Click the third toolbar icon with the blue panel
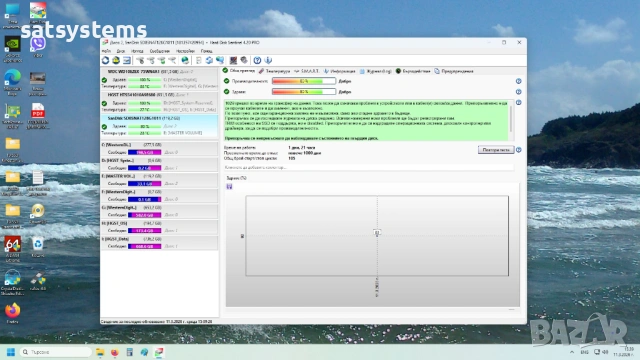This screenshot has height=360, width=640. [127, 60]
